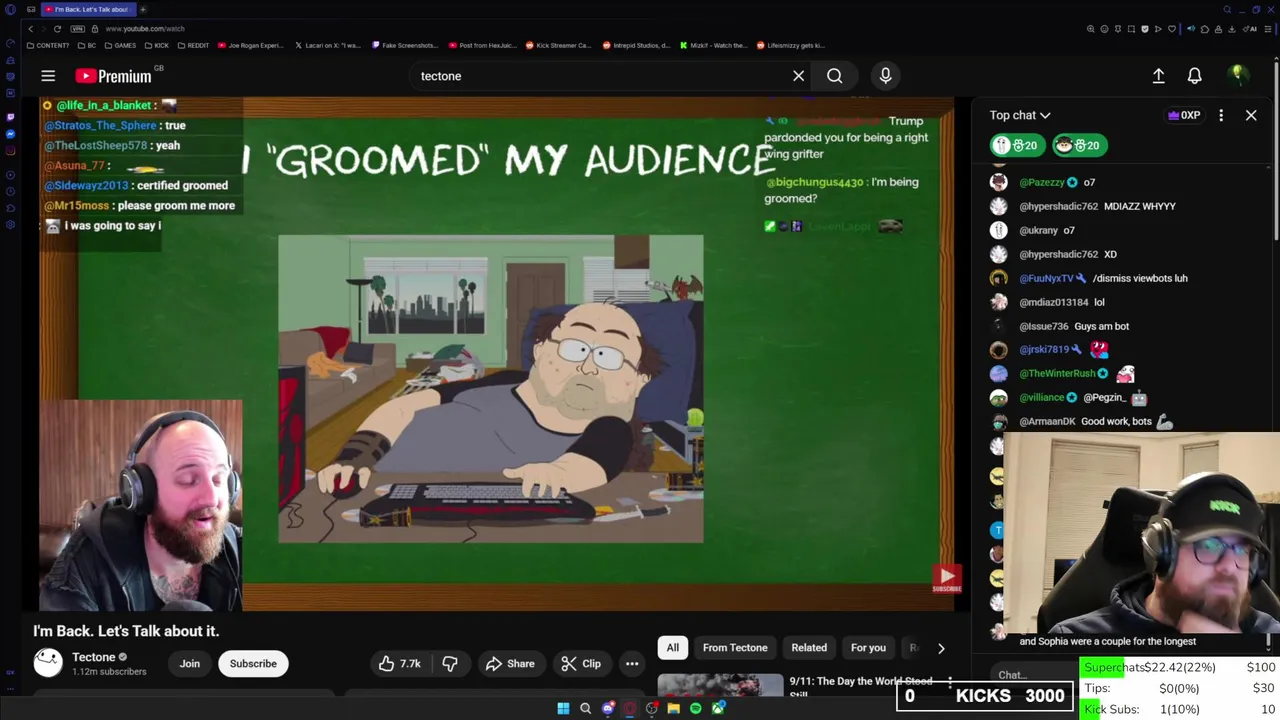Open Twitch from the browser sidebar
The height and width of the screenshot is (720, 1280).
(x=10, y=117)
